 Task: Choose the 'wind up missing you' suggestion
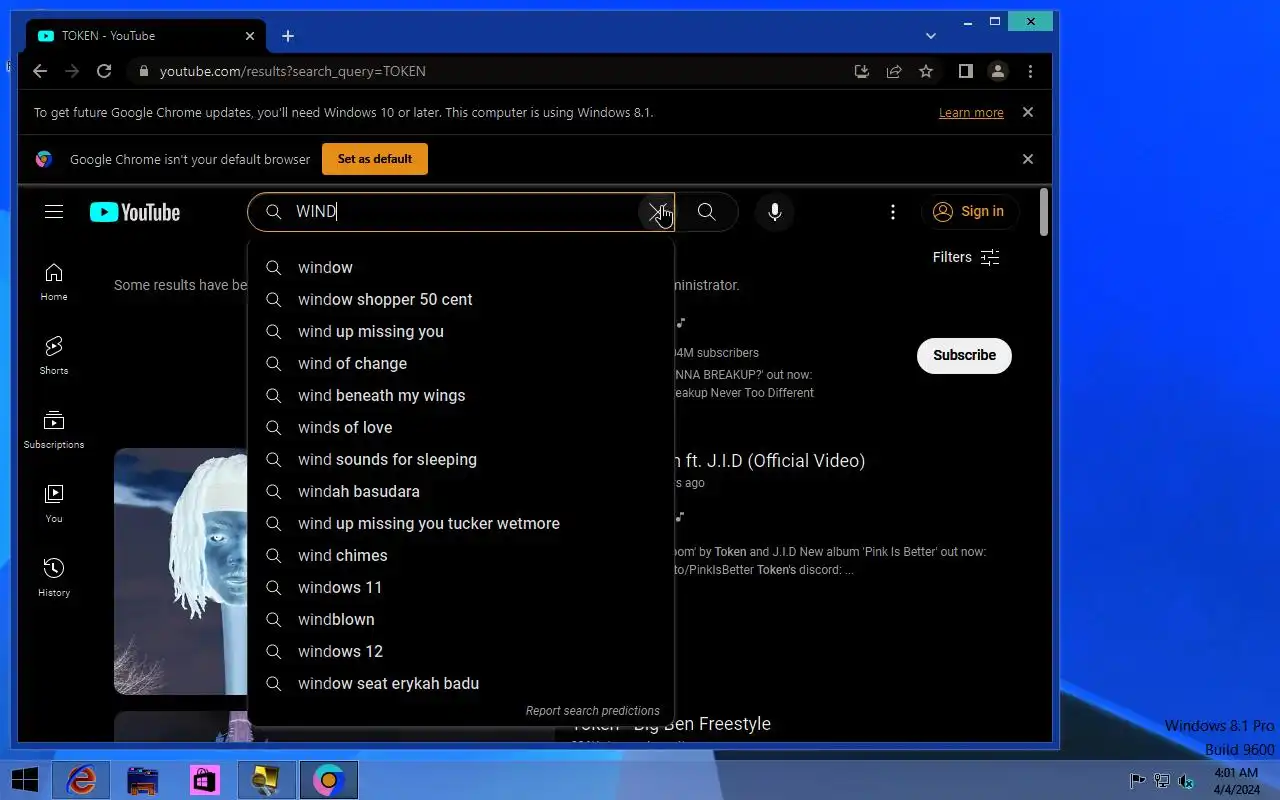(461, 331)
